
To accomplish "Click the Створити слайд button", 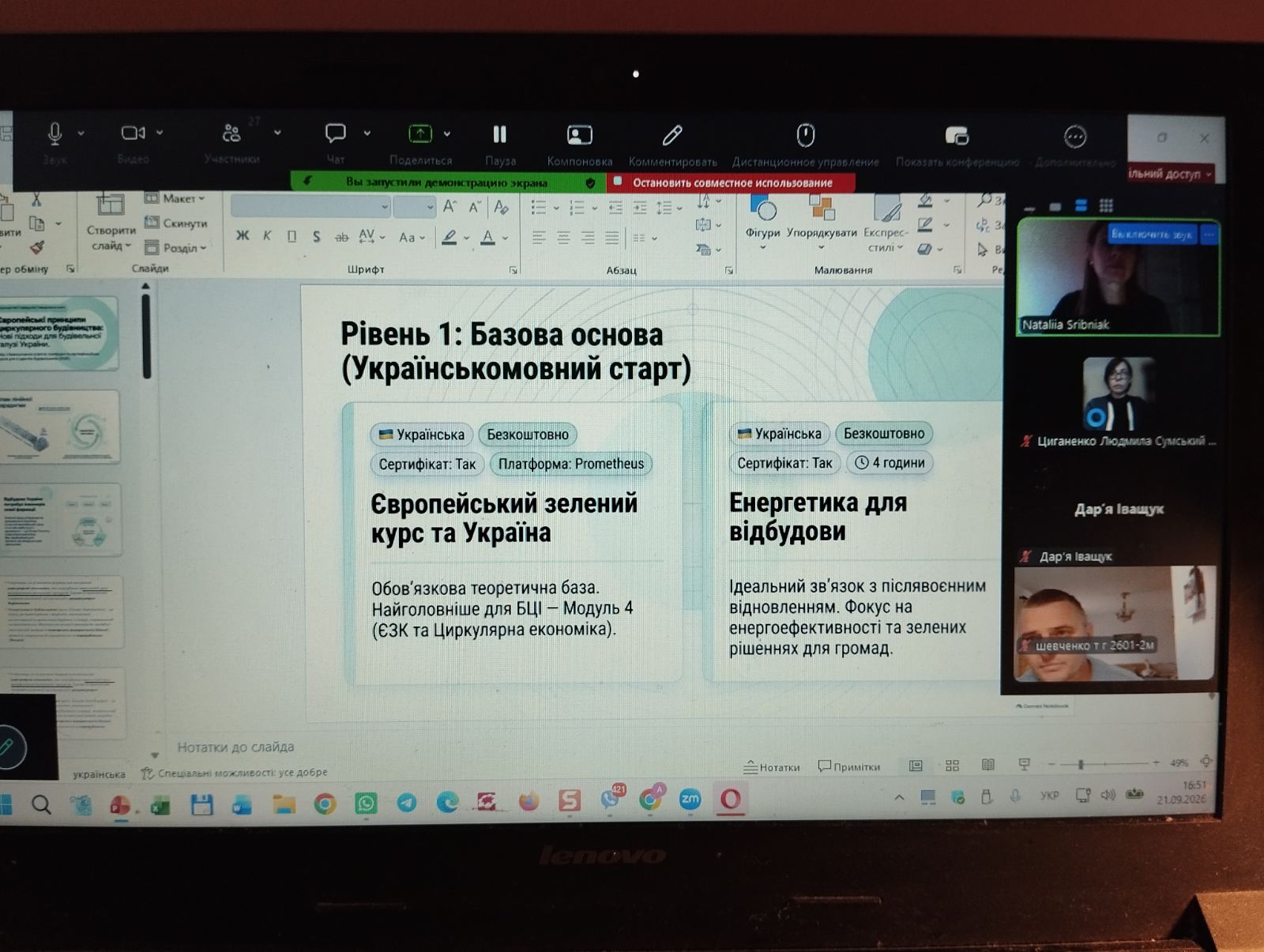I will click(111, 222).
